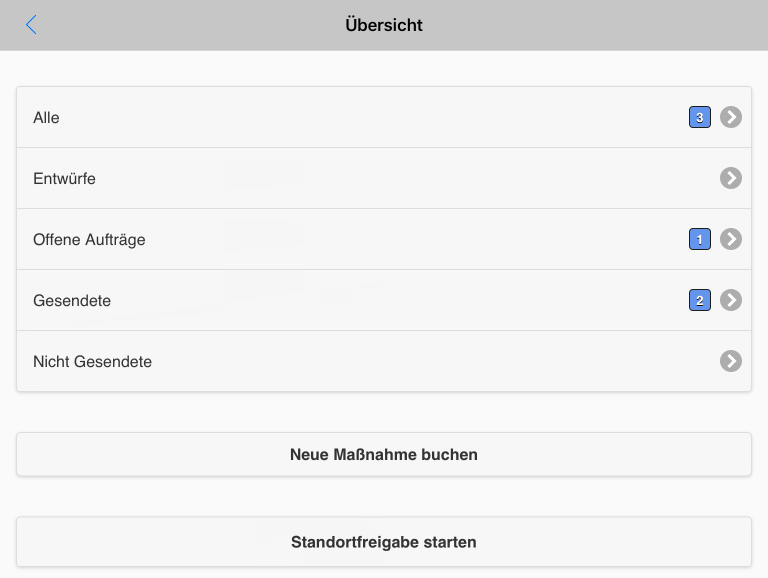Viewport: 768px width, 578px height.
Task: Click empty right side of gray header bar
Action: point(640,25)
